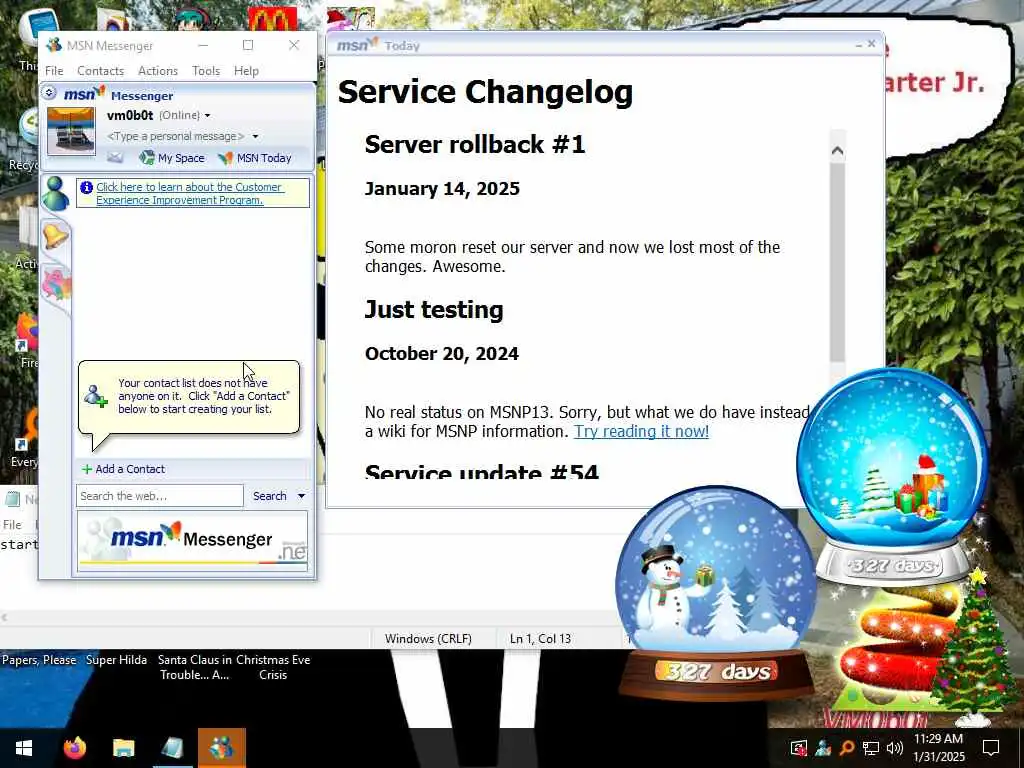1024x768 pixels.
Task: Click the changelog scrollbar up arrow
Action: (x=837, y=152)
